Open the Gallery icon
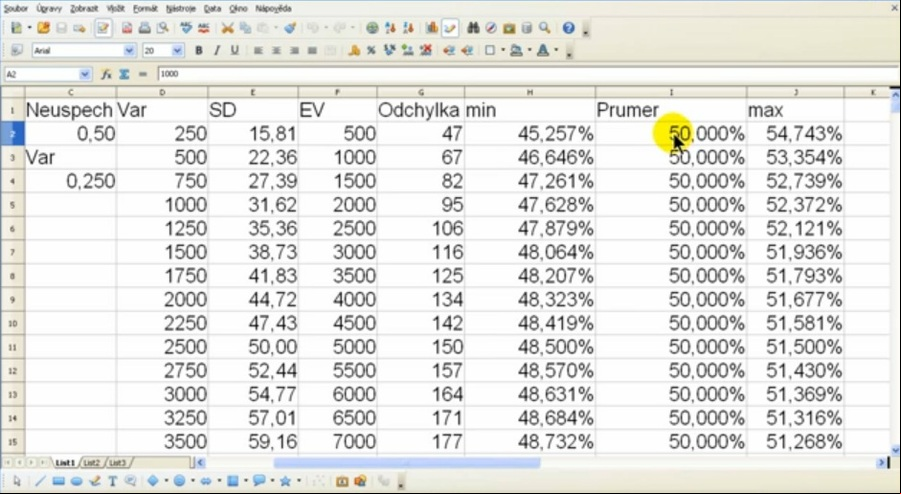Image resolution: width=901 pixels, height=494 pixels. click(509, 28)
